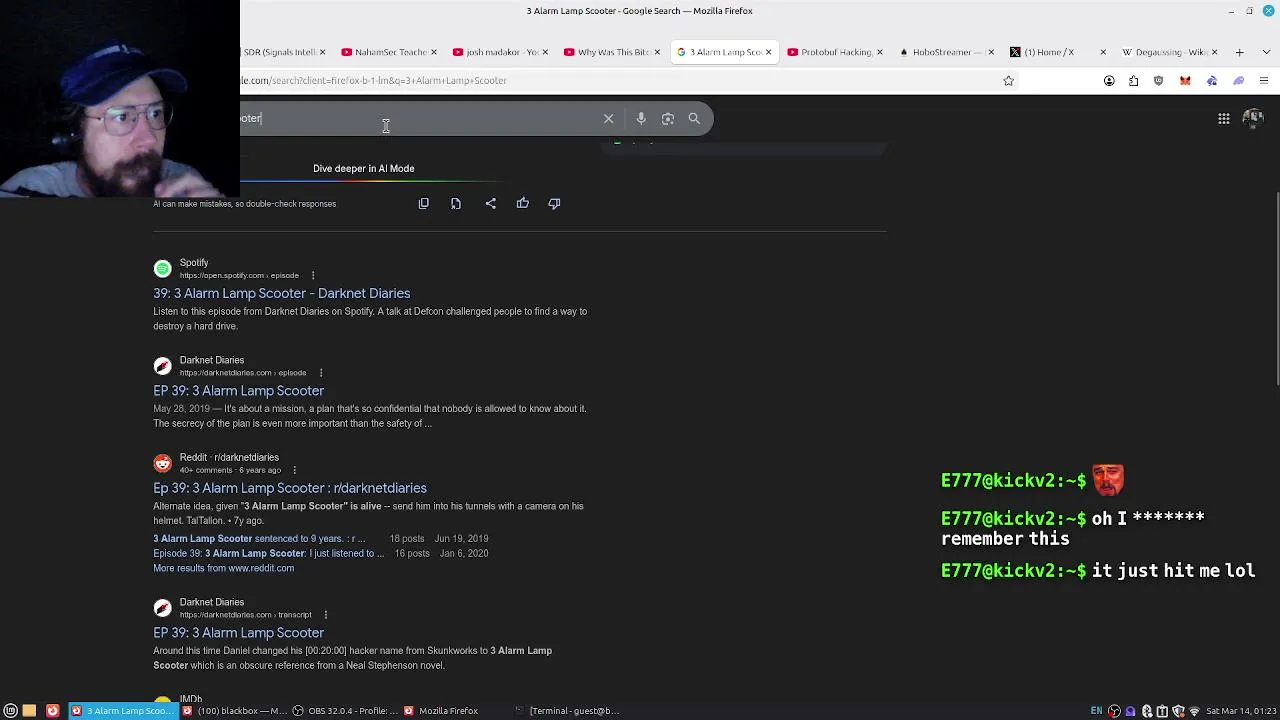Open options for Reddit result
This screenshot has width=1280, height=720.
[294, 469]
